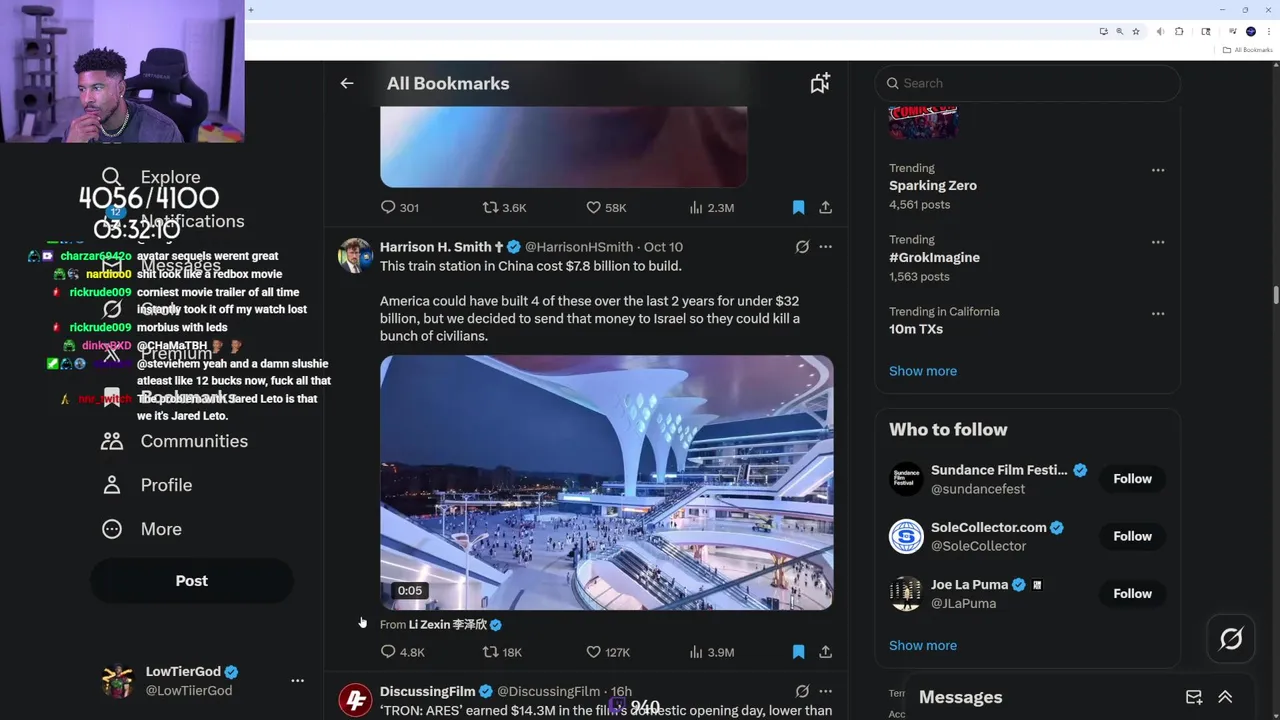
Task: Open Chrome side panel search icon
Action: [1206, 32]
